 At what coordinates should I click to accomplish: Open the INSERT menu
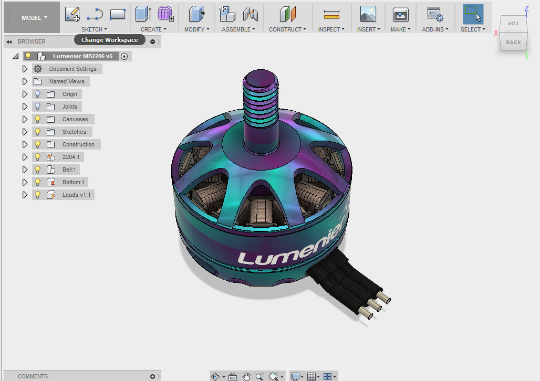coord(368,29)
